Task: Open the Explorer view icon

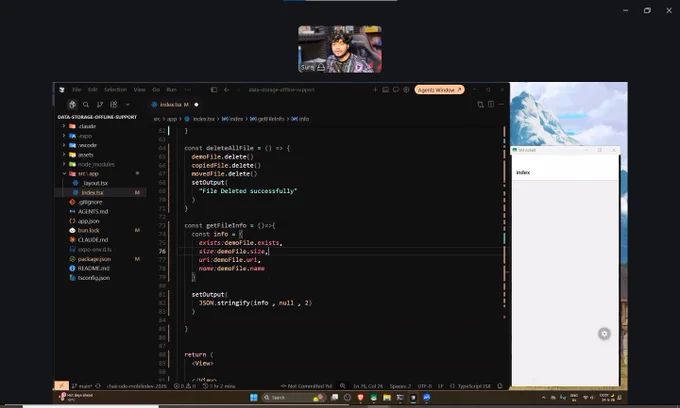Action: [x=72, y=104]
